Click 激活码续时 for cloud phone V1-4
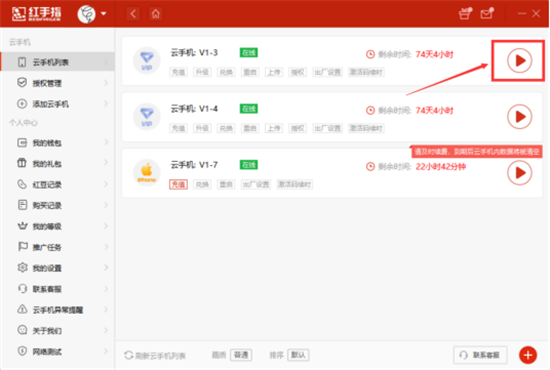 (366, 128)
